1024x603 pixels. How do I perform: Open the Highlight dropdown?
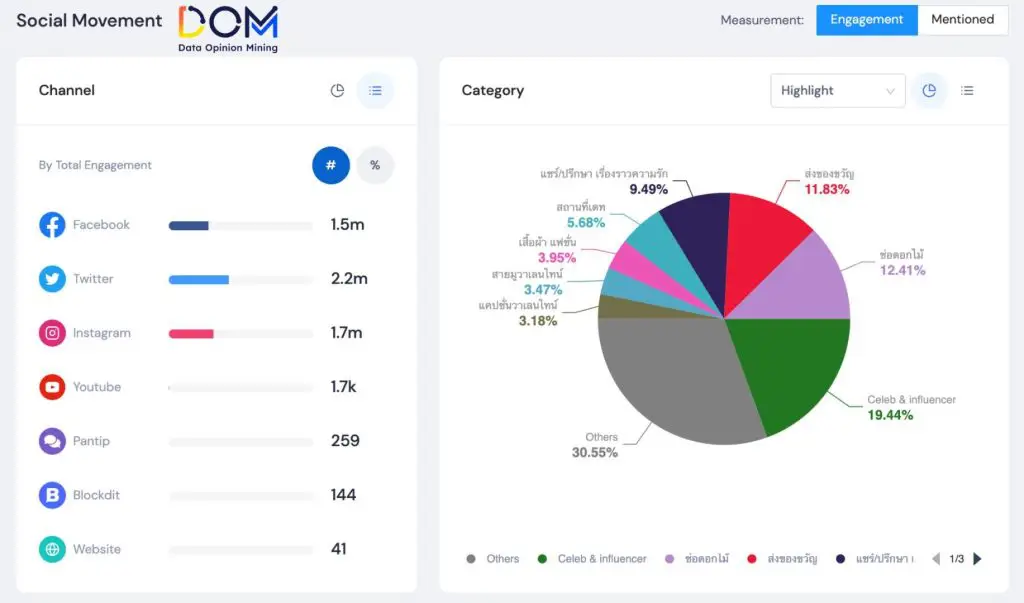click(x=837, y=91)
